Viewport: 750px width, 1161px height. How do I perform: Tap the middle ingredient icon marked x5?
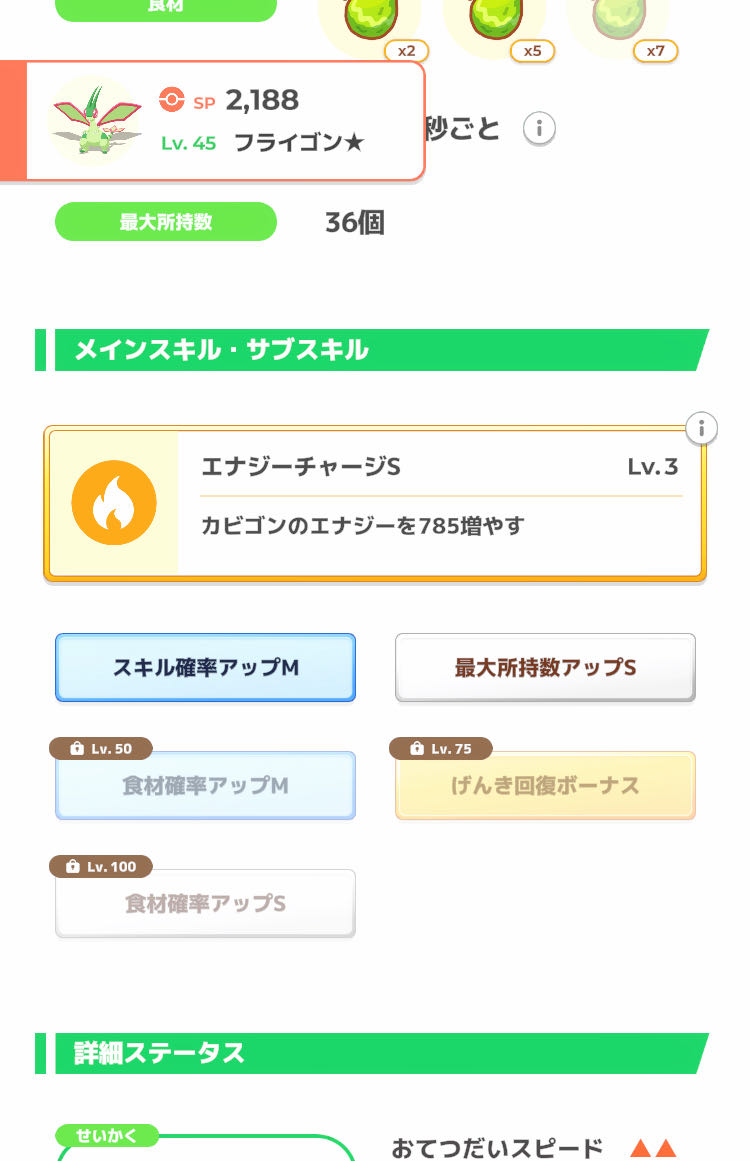494,20
